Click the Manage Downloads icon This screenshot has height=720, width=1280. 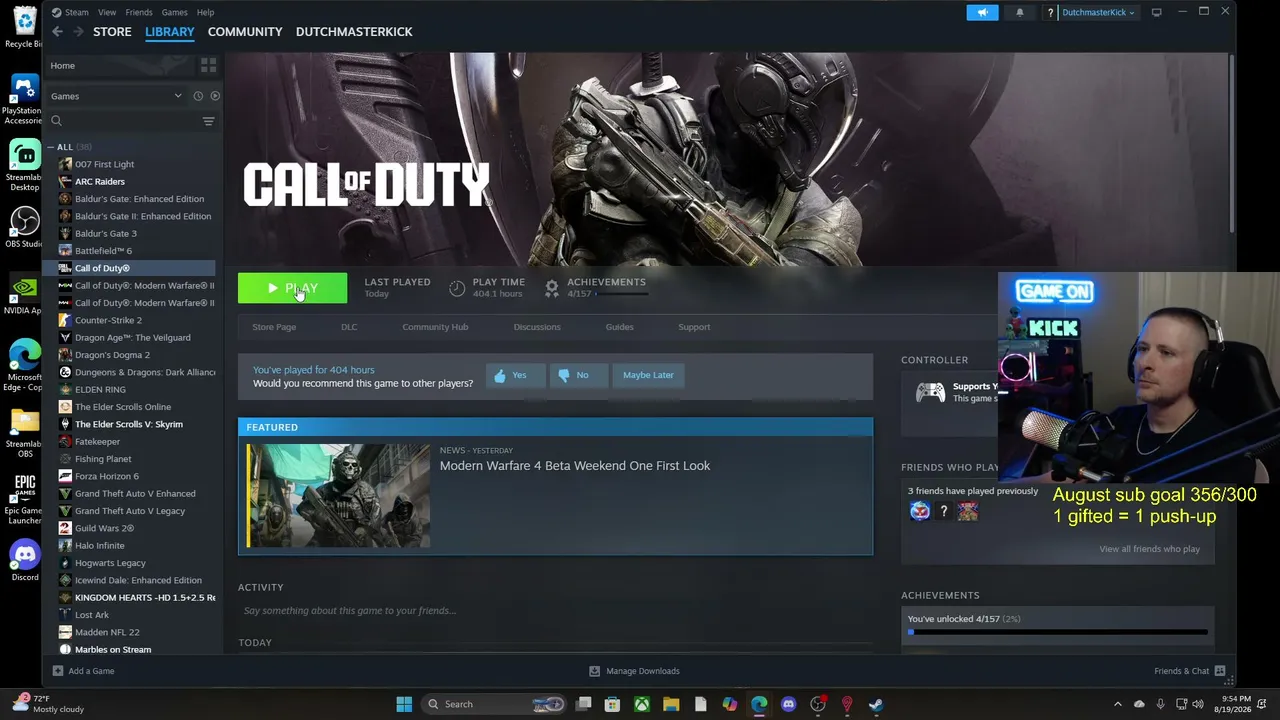point(594,671)
